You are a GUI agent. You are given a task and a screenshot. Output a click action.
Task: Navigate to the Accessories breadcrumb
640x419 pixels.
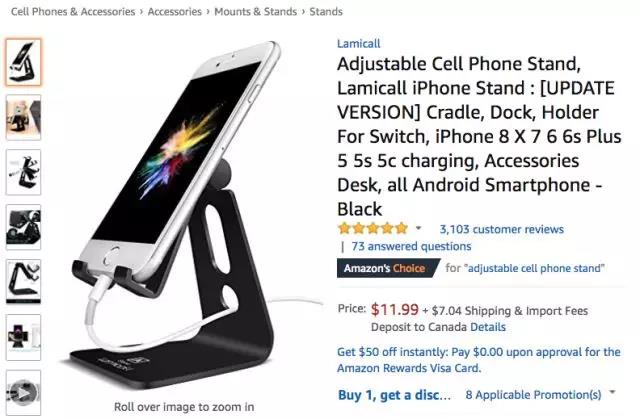click(175, 12)
